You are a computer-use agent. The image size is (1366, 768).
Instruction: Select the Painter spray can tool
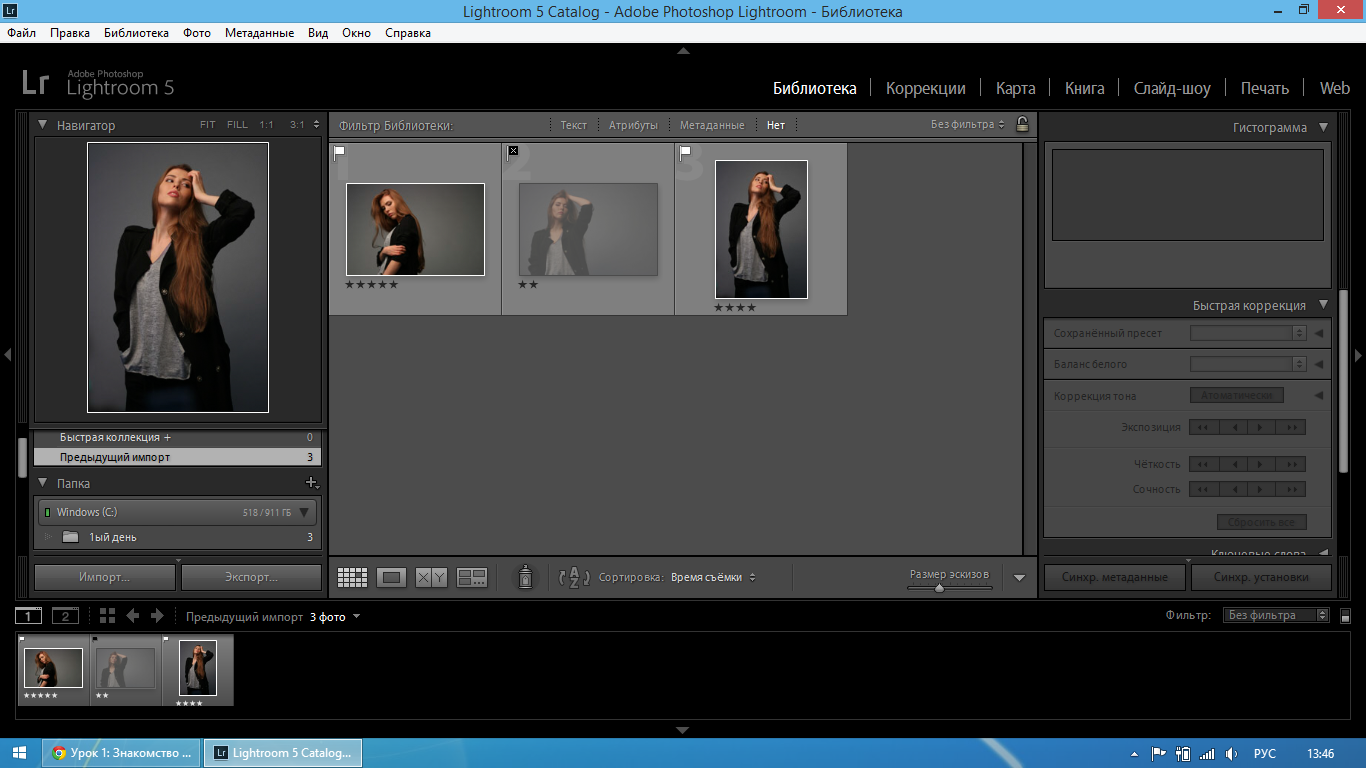coord(525,577)
